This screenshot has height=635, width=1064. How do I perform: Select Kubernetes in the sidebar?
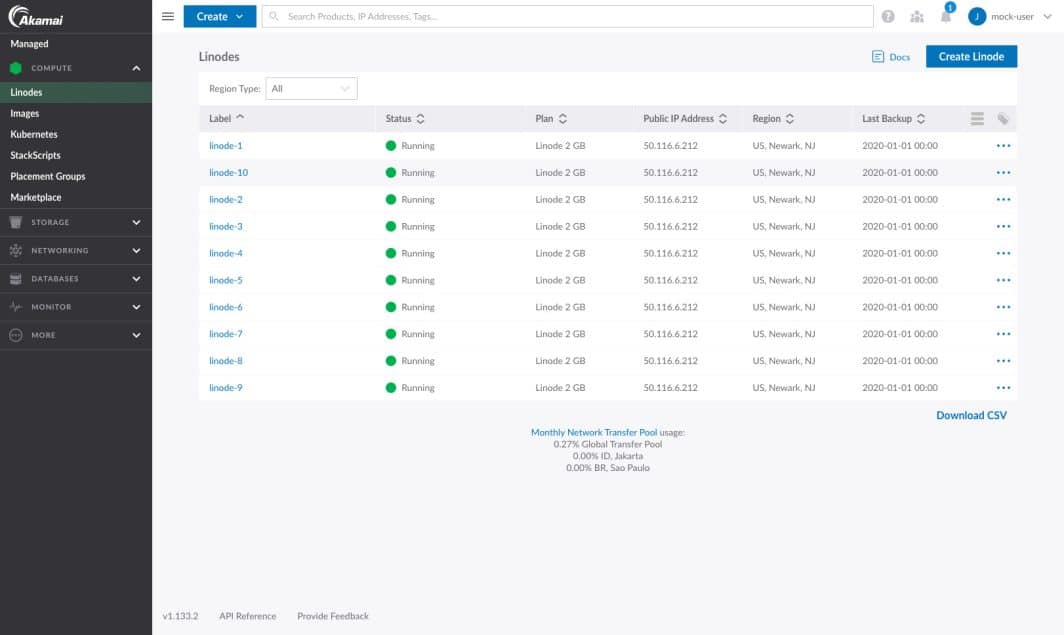point(34,134)
